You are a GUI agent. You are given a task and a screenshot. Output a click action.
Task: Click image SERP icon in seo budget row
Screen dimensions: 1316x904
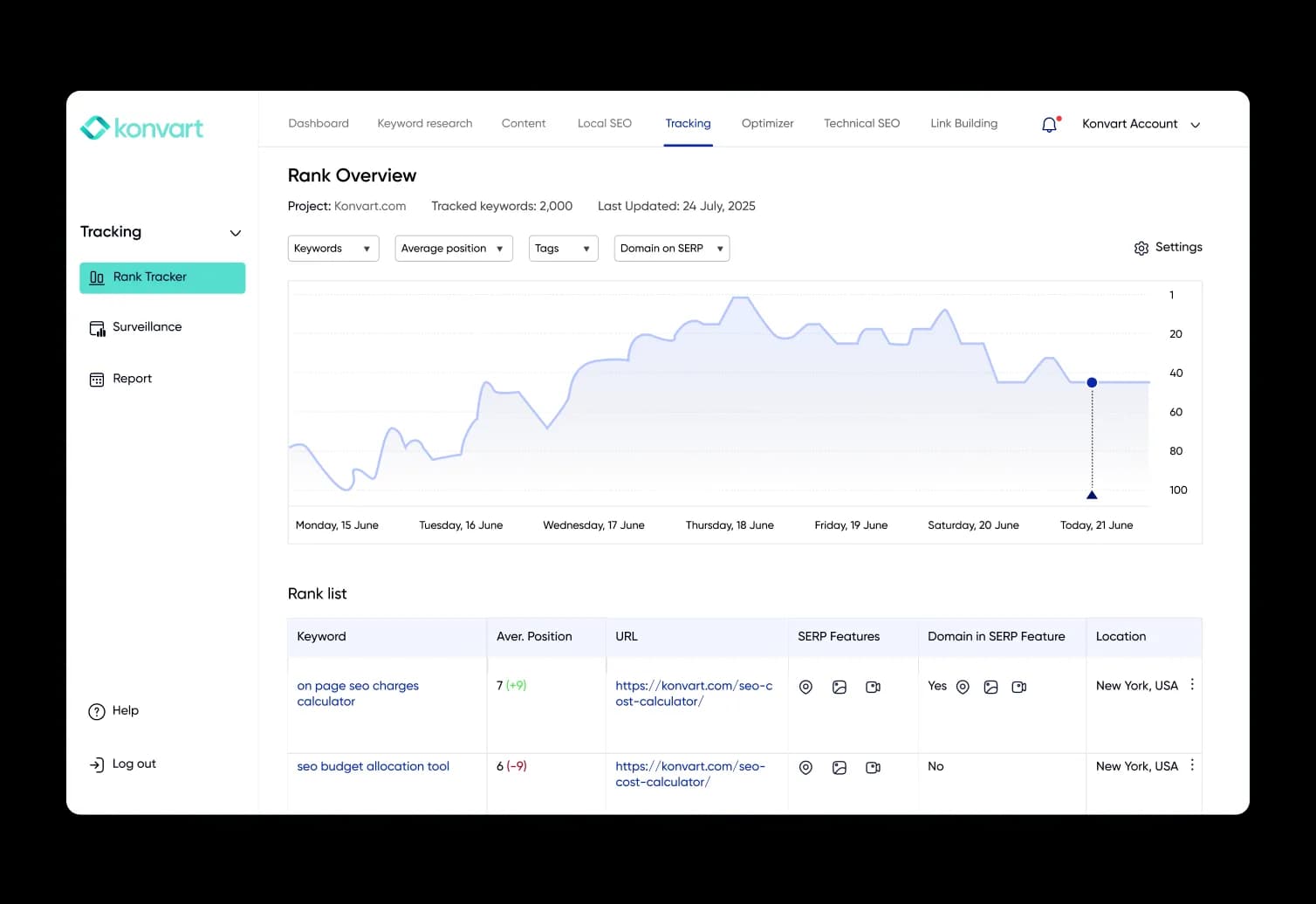840,768
